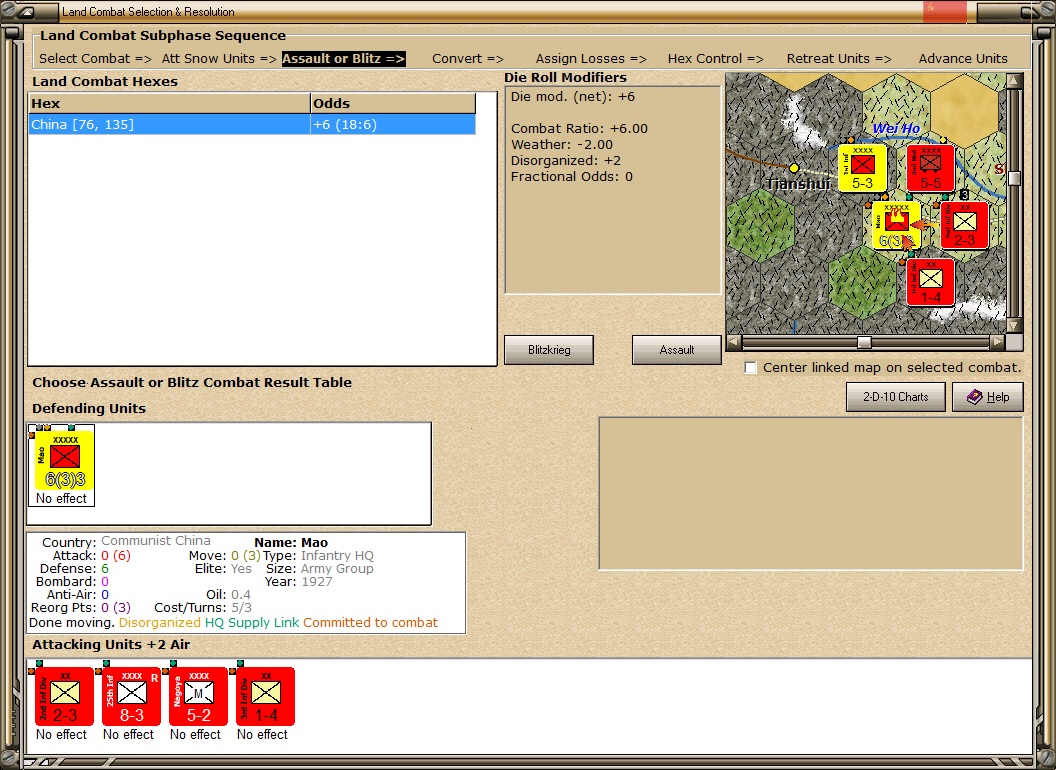Click the Name: Mao label

pos(291,542)
